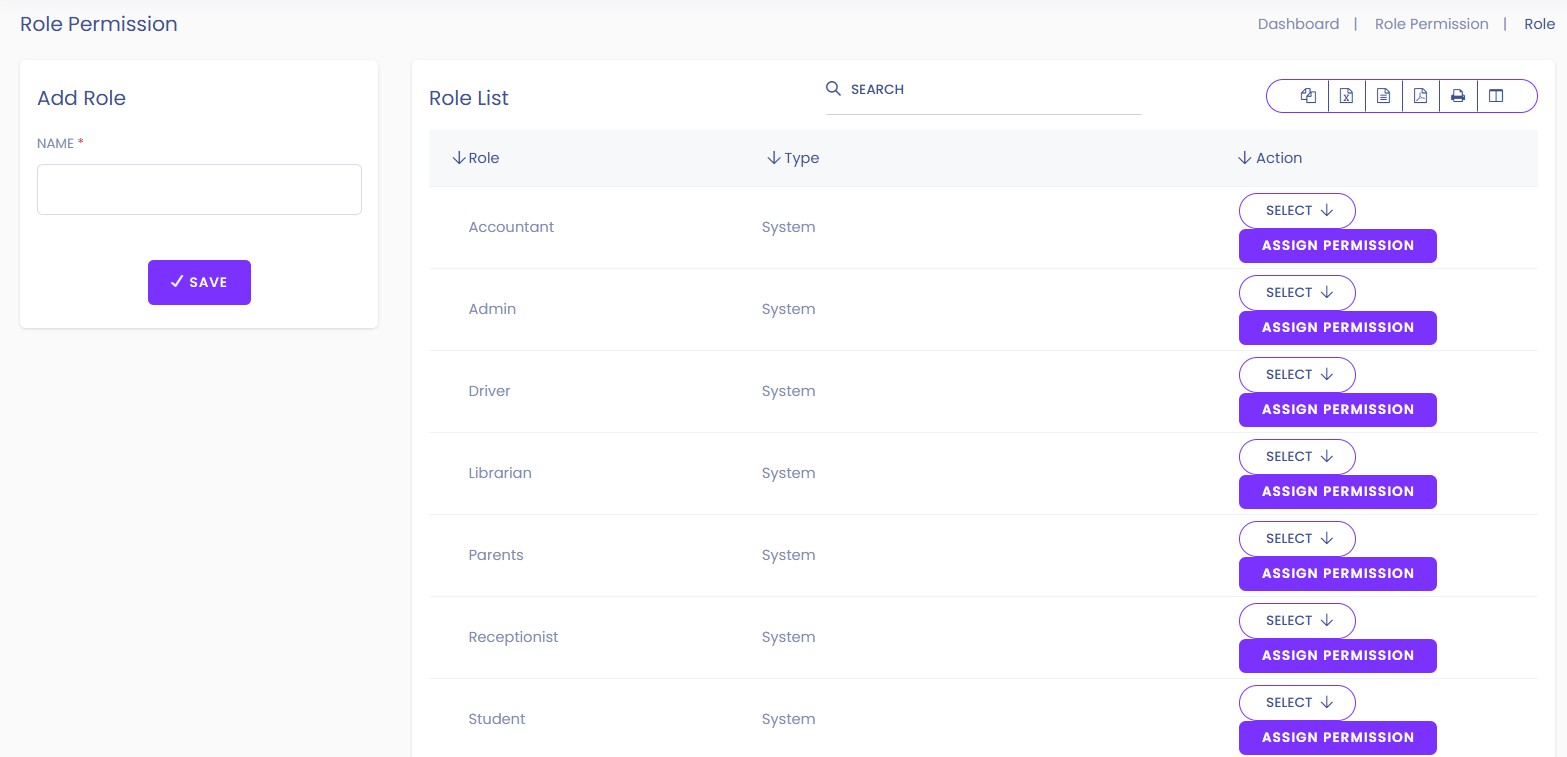Expand Select dropdown for Driver row

click(x=1297, y=375)
